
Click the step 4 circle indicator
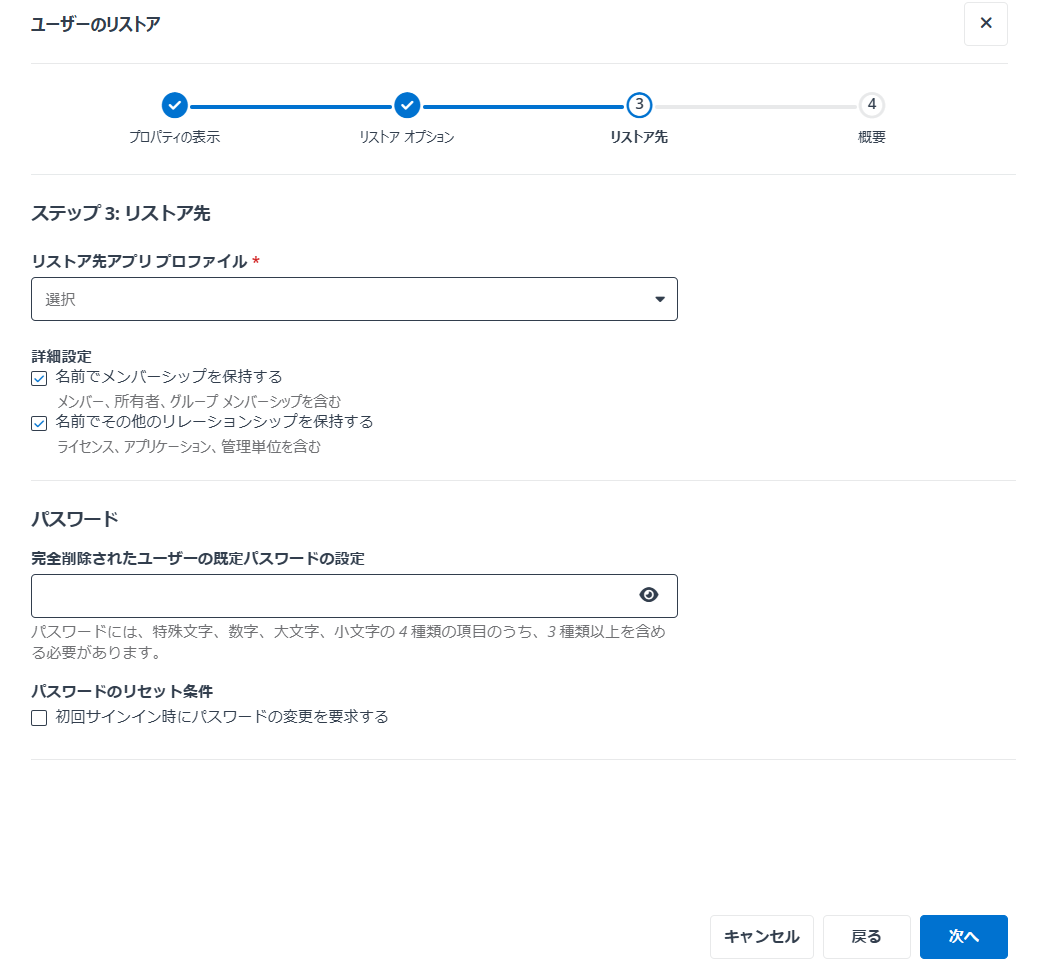click(x=871, y=105)
